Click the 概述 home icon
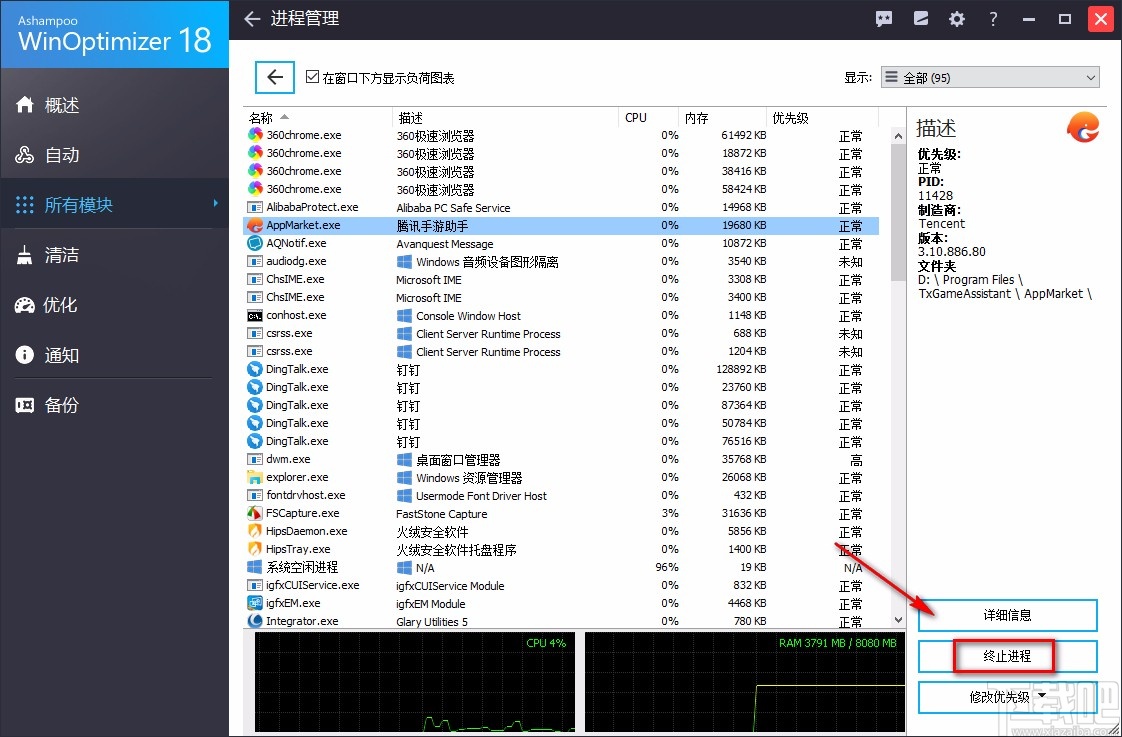Viewport: 1122px width, 737px height. click(x=24, y=104)
